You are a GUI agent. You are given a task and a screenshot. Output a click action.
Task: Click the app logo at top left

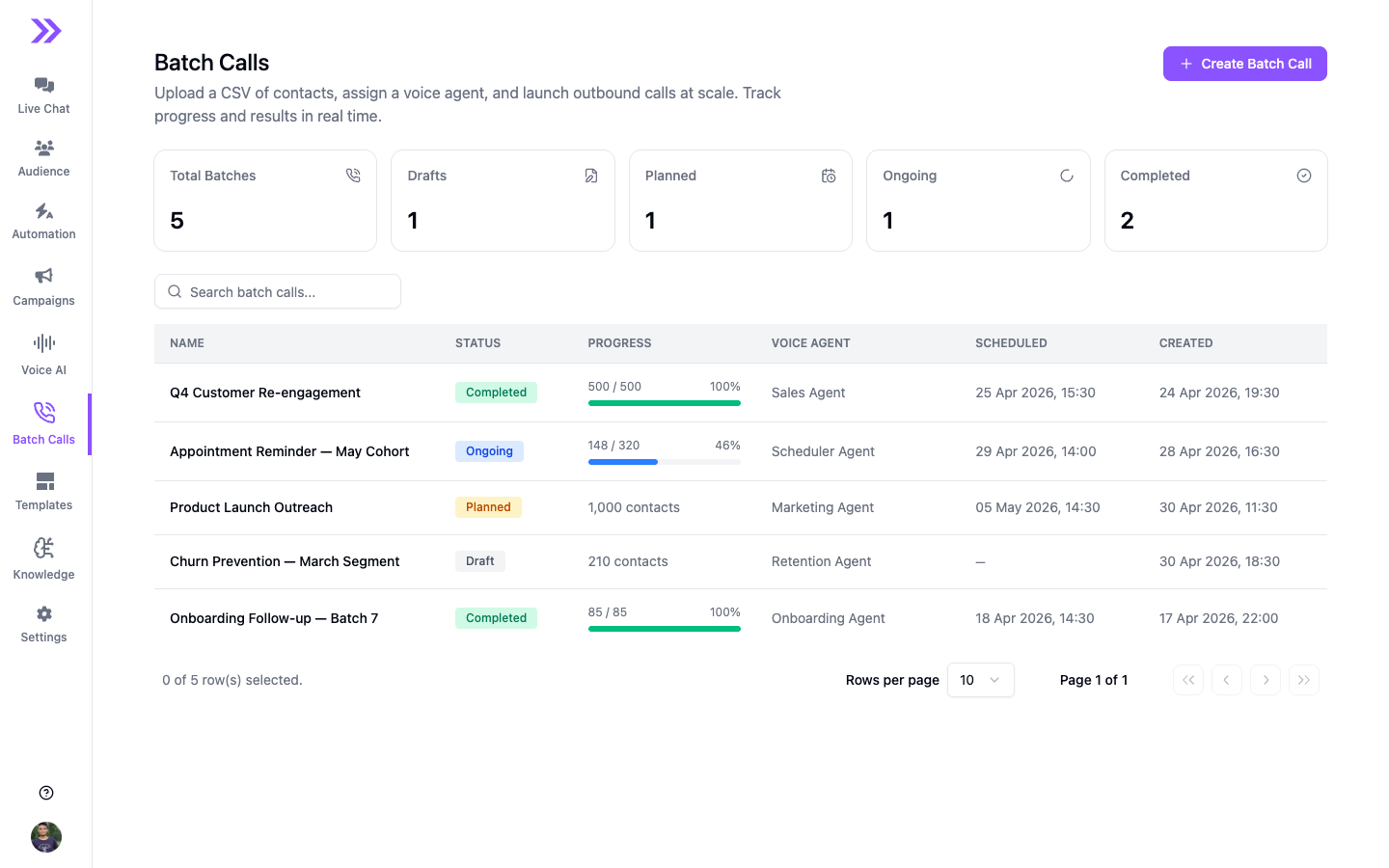45,31
